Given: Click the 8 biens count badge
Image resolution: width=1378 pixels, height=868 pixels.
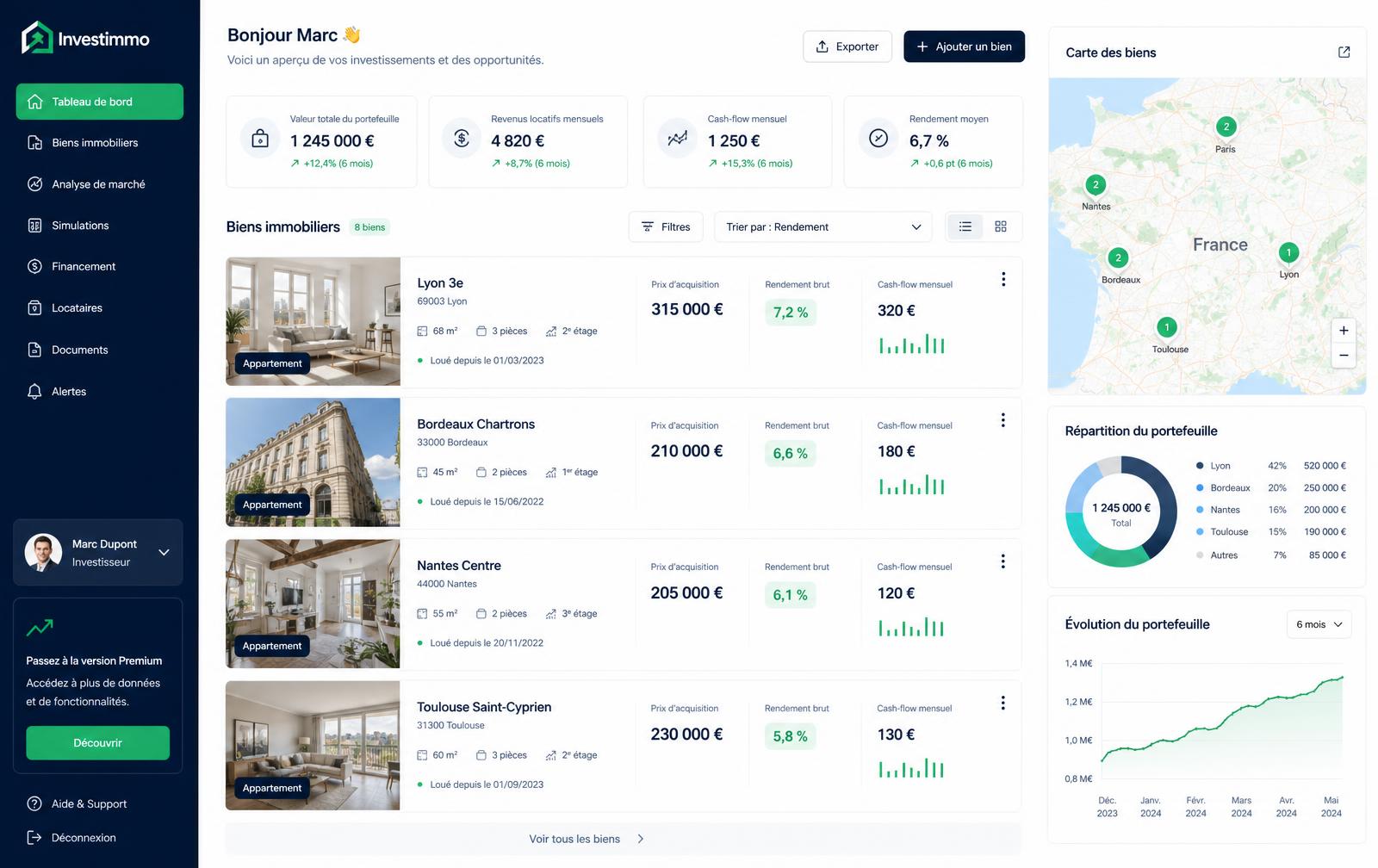Looking at the screenshot, I should point(370,227).
